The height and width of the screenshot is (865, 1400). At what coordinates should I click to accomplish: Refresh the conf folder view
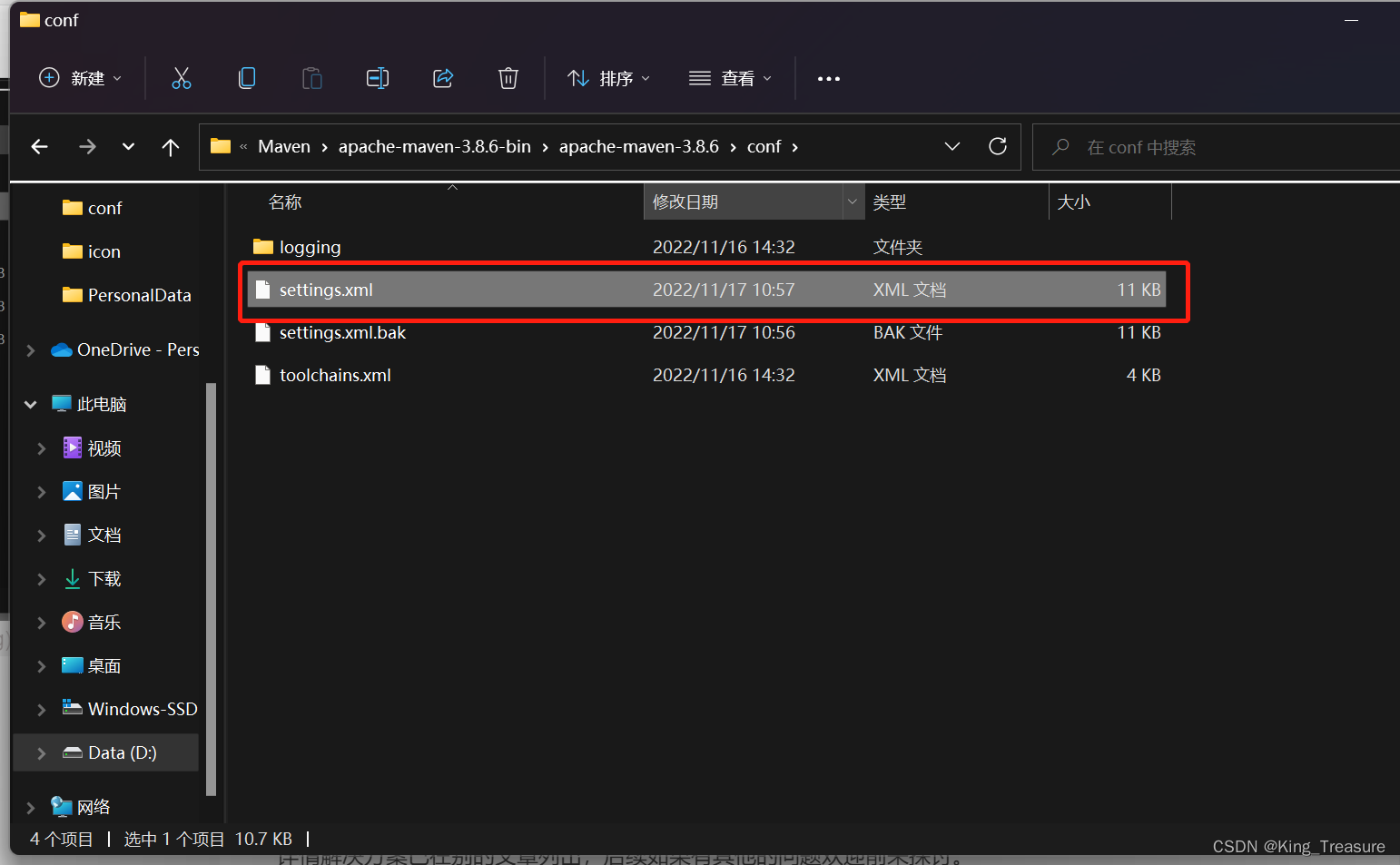click(x=998, y=146)
